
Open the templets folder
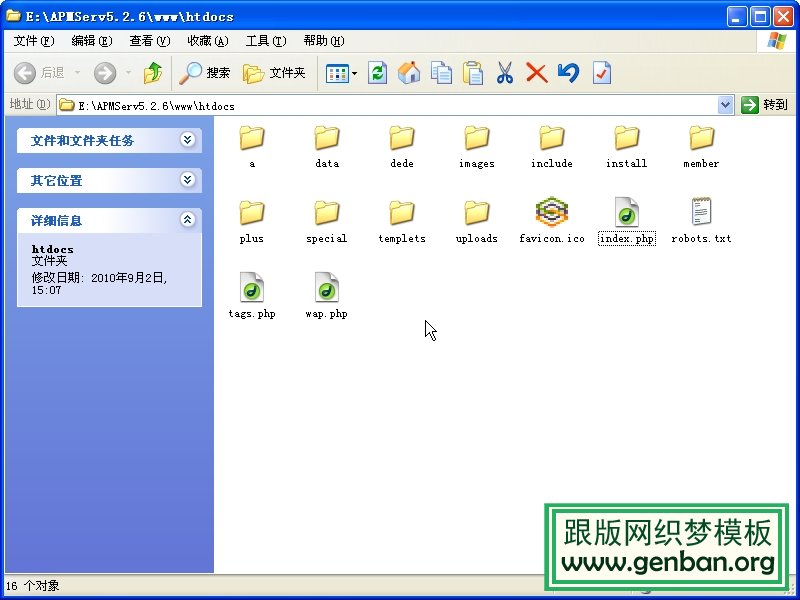[x=401, y=212]
